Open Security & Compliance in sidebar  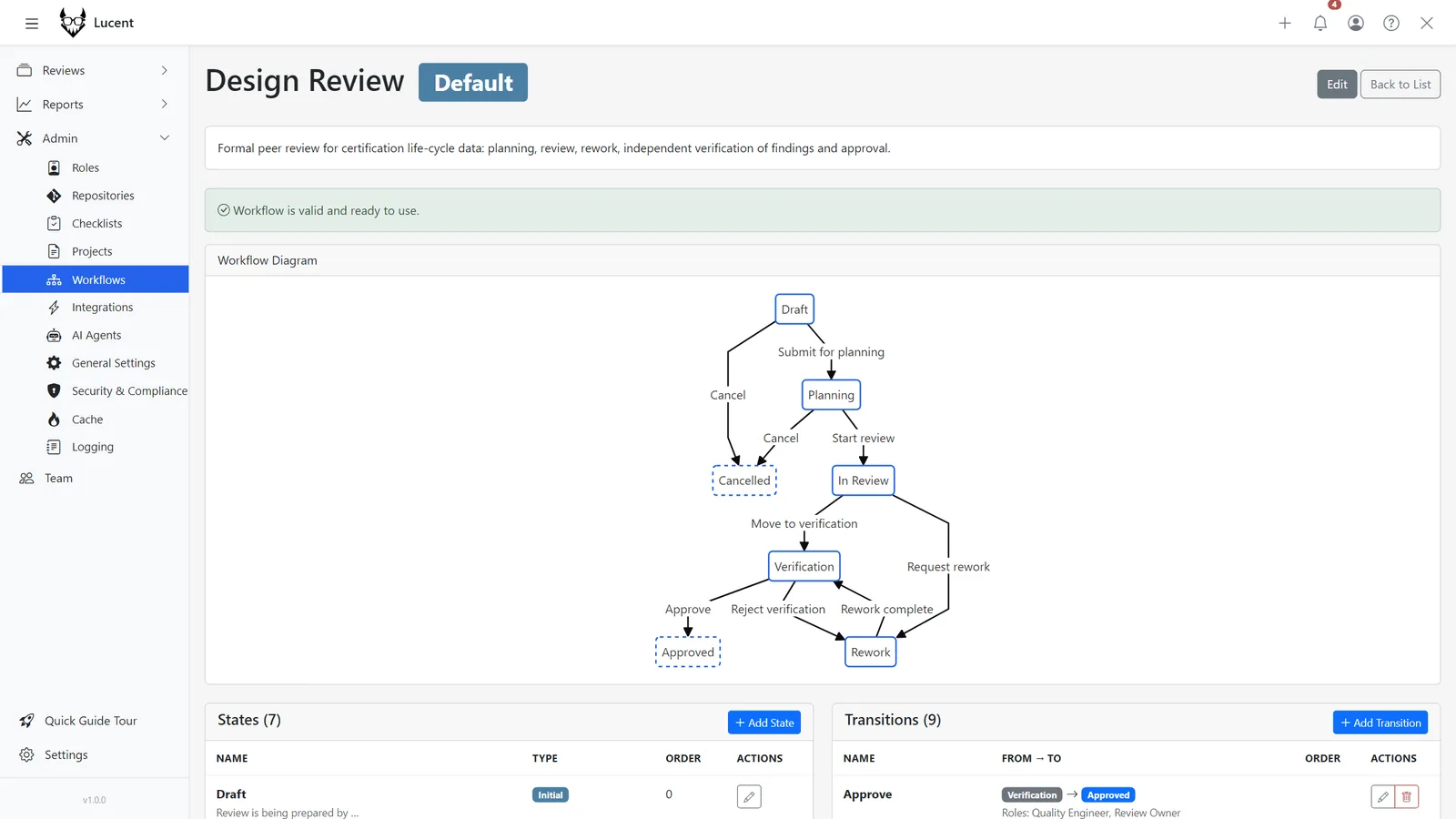pyautogui.click(x=96, y=391)
